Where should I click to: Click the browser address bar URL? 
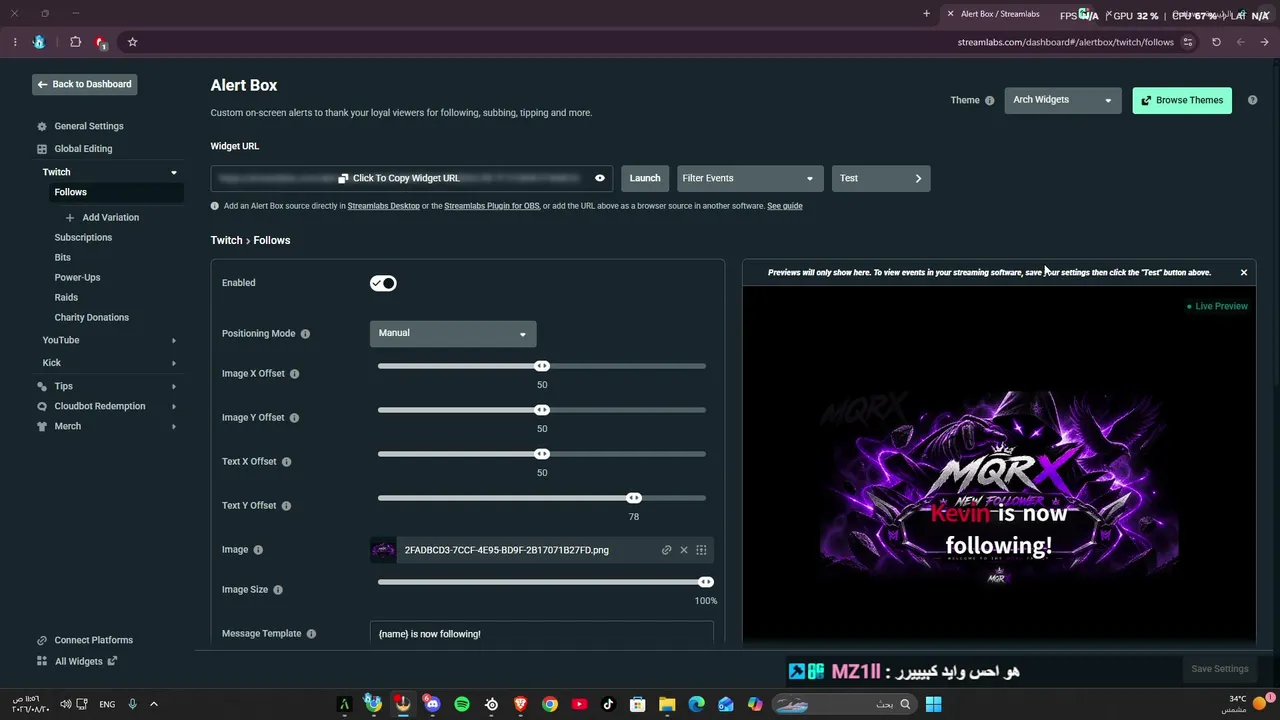pyautogui.click(x=1066, y=42)
